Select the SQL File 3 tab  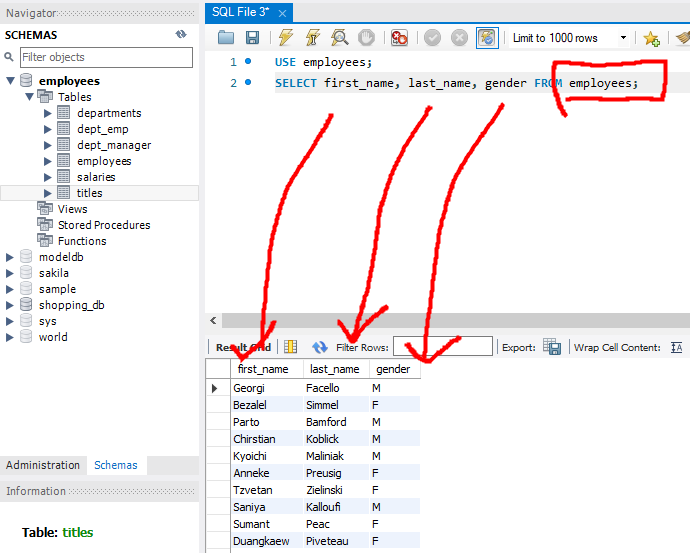(240, 12)
